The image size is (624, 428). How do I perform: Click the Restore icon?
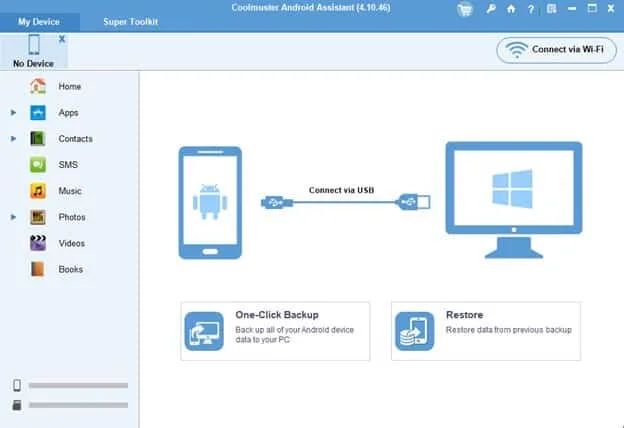pyautogui.click(x=415, y=331)
